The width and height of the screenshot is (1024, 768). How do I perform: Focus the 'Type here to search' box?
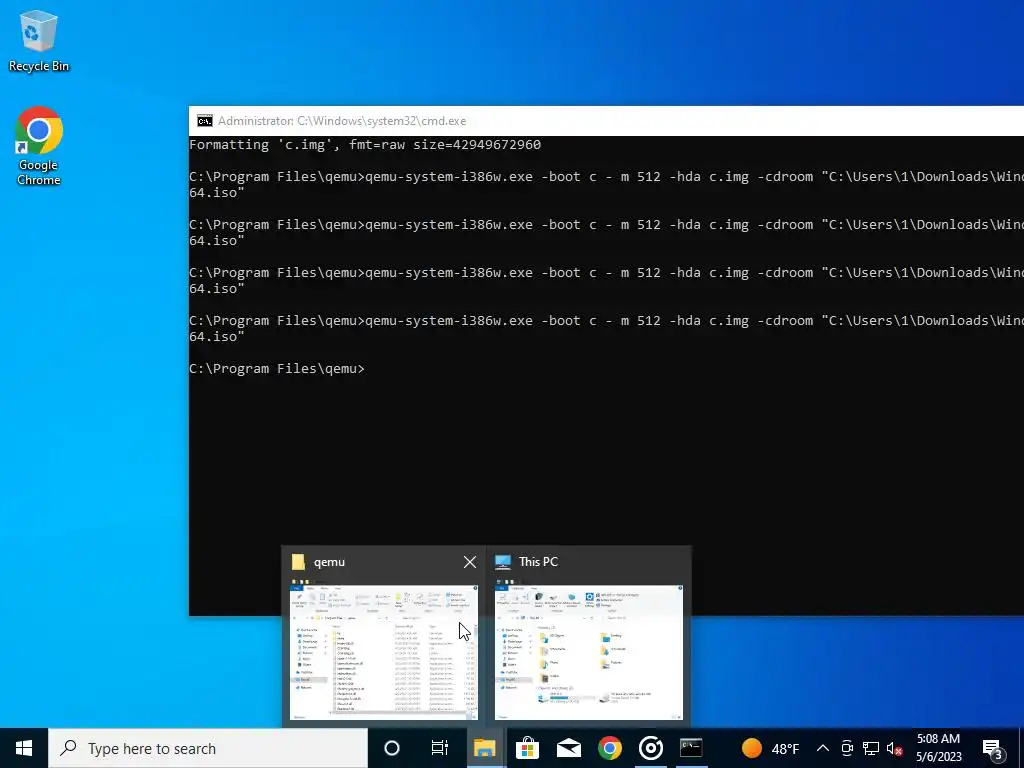(208, 748)
